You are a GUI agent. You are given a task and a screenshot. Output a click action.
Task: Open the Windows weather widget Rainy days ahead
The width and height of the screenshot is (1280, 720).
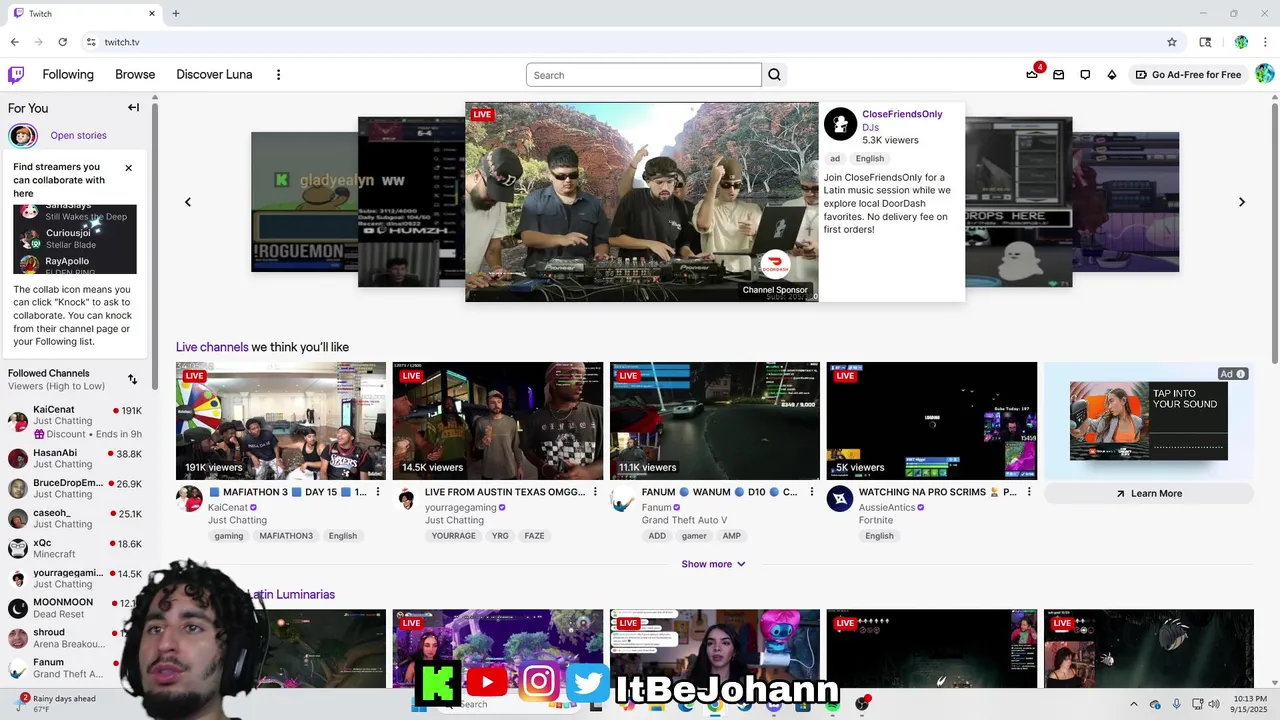pyautogui.click(x=56, y=704)
